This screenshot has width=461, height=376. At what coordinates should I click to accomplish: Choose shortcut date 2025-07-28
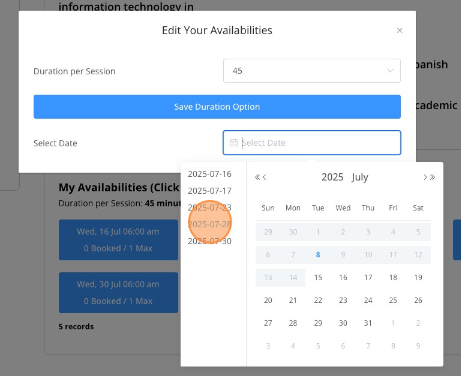pyautogui.click(x=209, y=224)
